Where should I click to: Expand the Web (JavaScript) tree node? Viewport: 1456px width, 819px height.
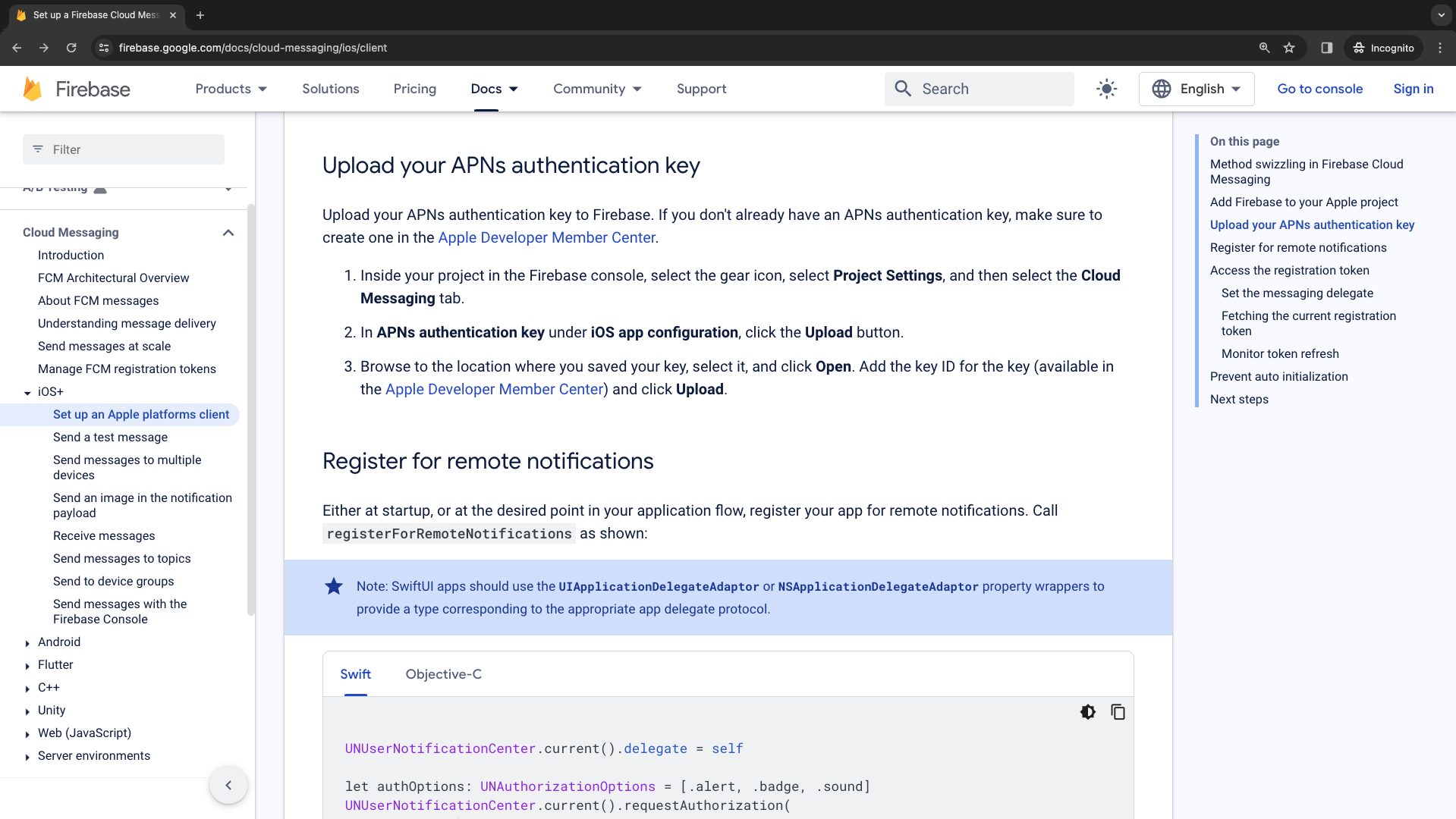27,734
